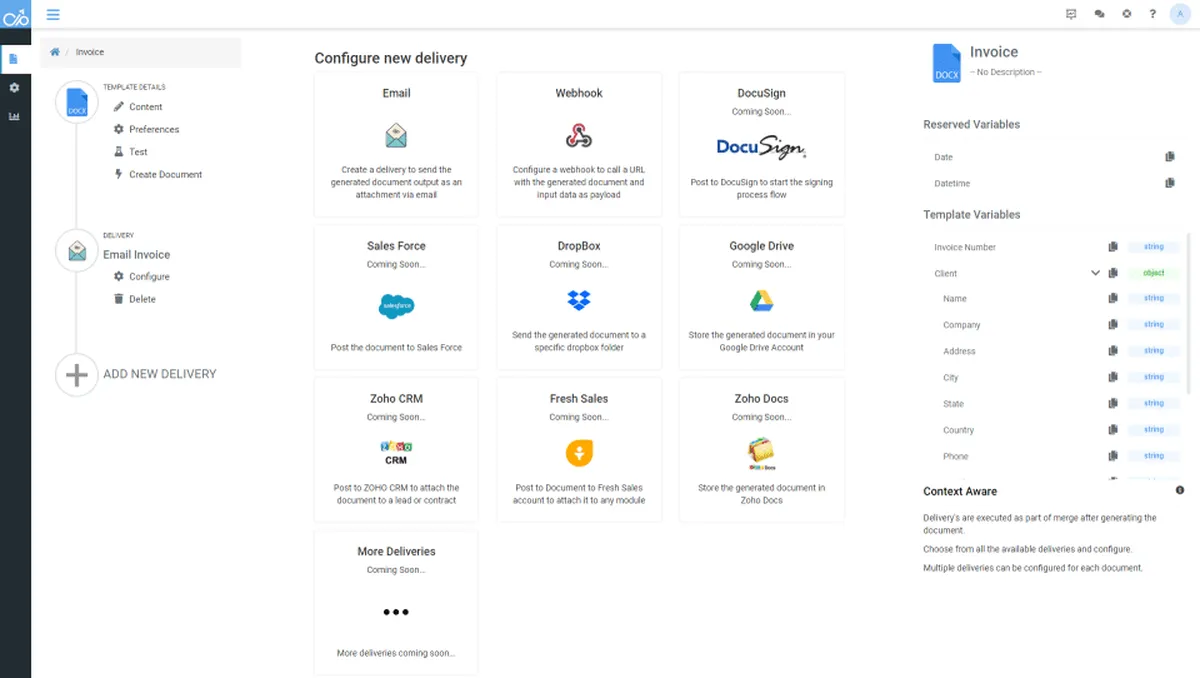Select Create Document option
Image resolution: width=1200 pixels, height=678 pixels.
tap(165, 174)
